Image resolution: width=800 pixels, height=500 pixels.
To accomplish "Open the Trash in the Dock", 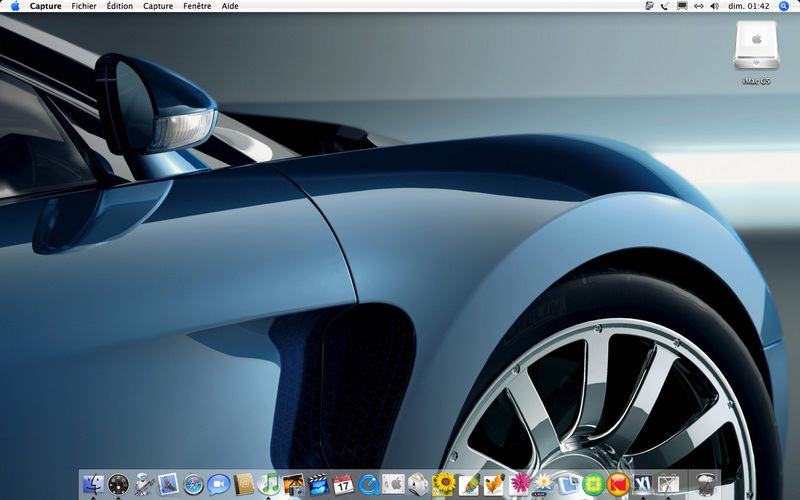I will [706, 484].
